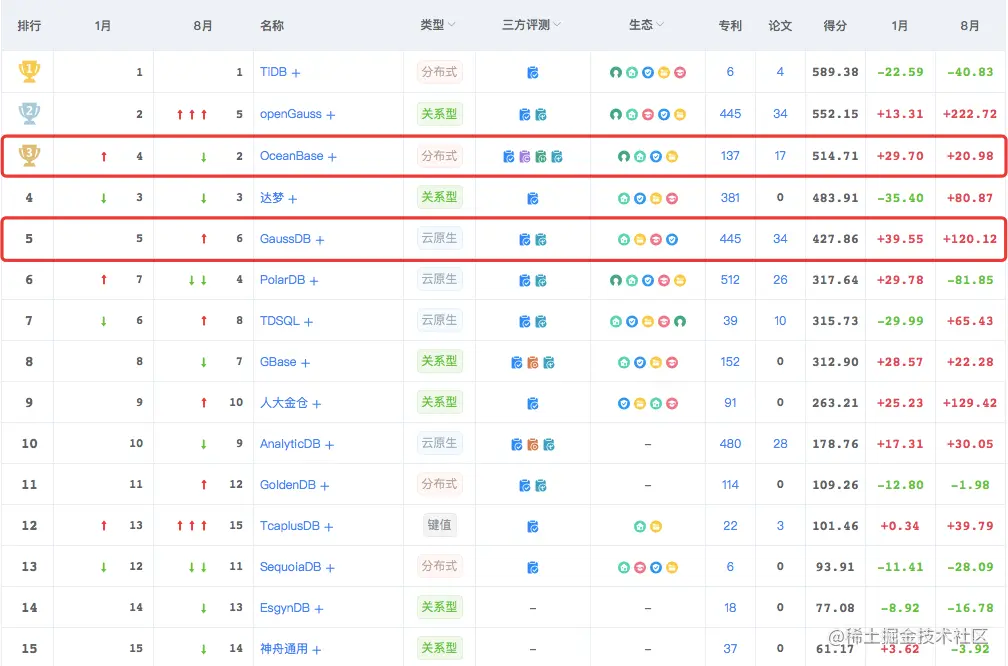The height and width of the screenshot is (666, 1008).
Task: Open the openGauss database link
Action: [291, 114]
